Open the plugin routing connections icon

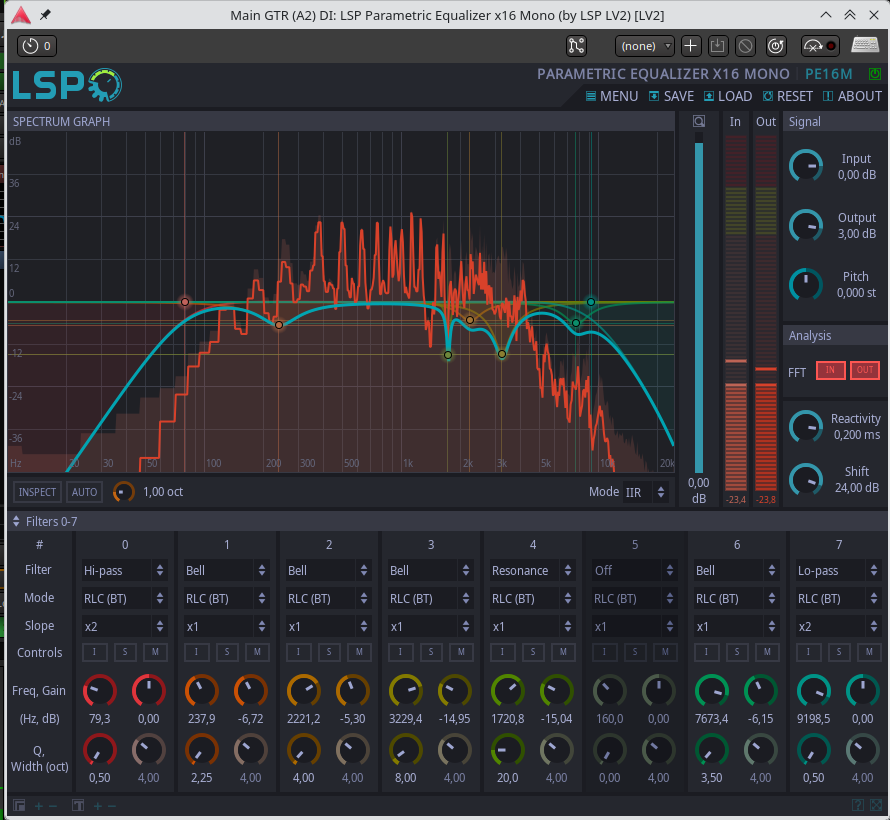[x=576, y=46]
